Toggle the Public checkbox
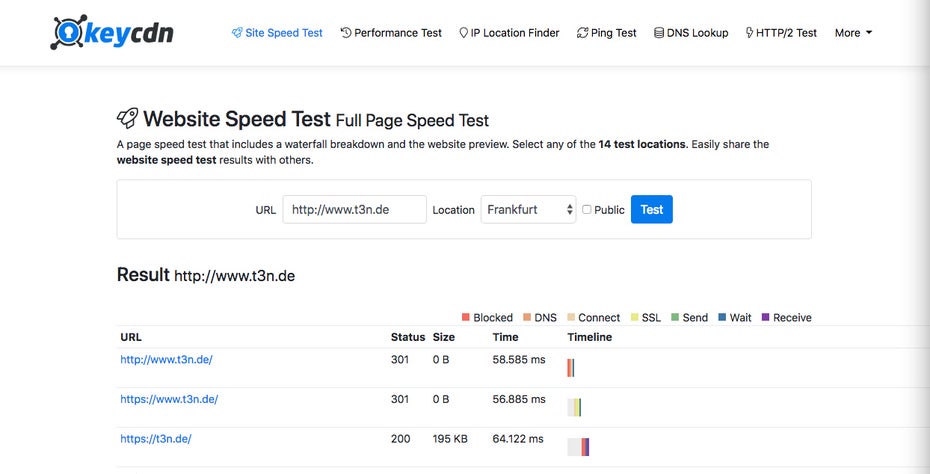 point(587,209)
